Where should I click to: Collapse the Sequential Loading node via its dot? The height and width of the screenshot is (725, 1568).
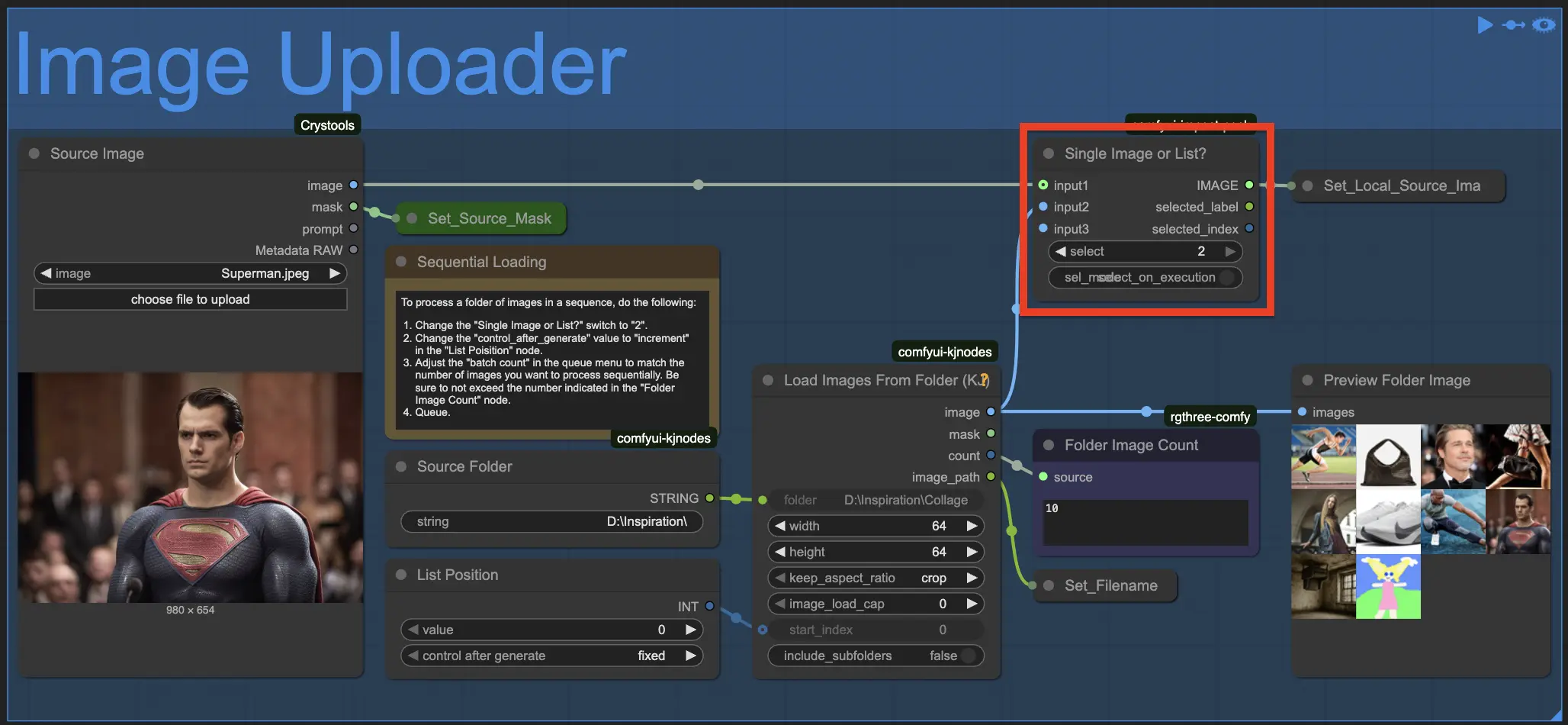click(x=401, y=262)
